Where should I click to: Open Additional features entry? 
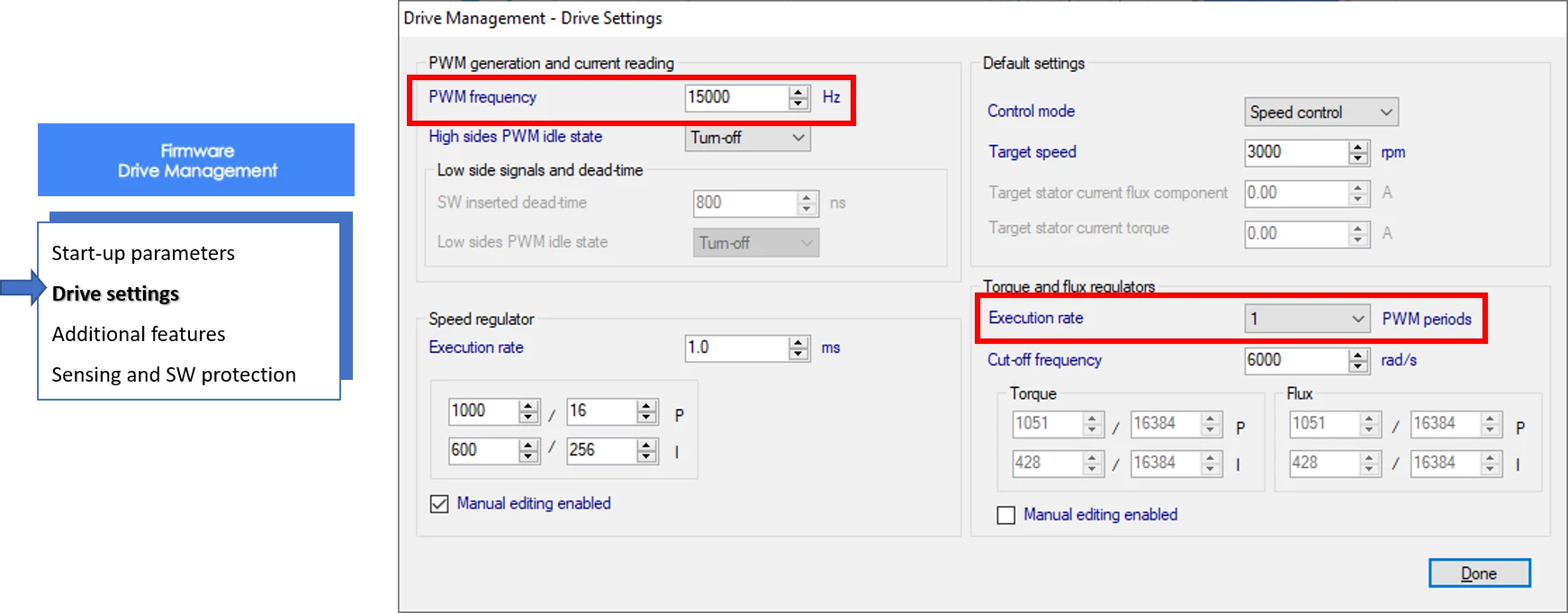tap(139, 334)
